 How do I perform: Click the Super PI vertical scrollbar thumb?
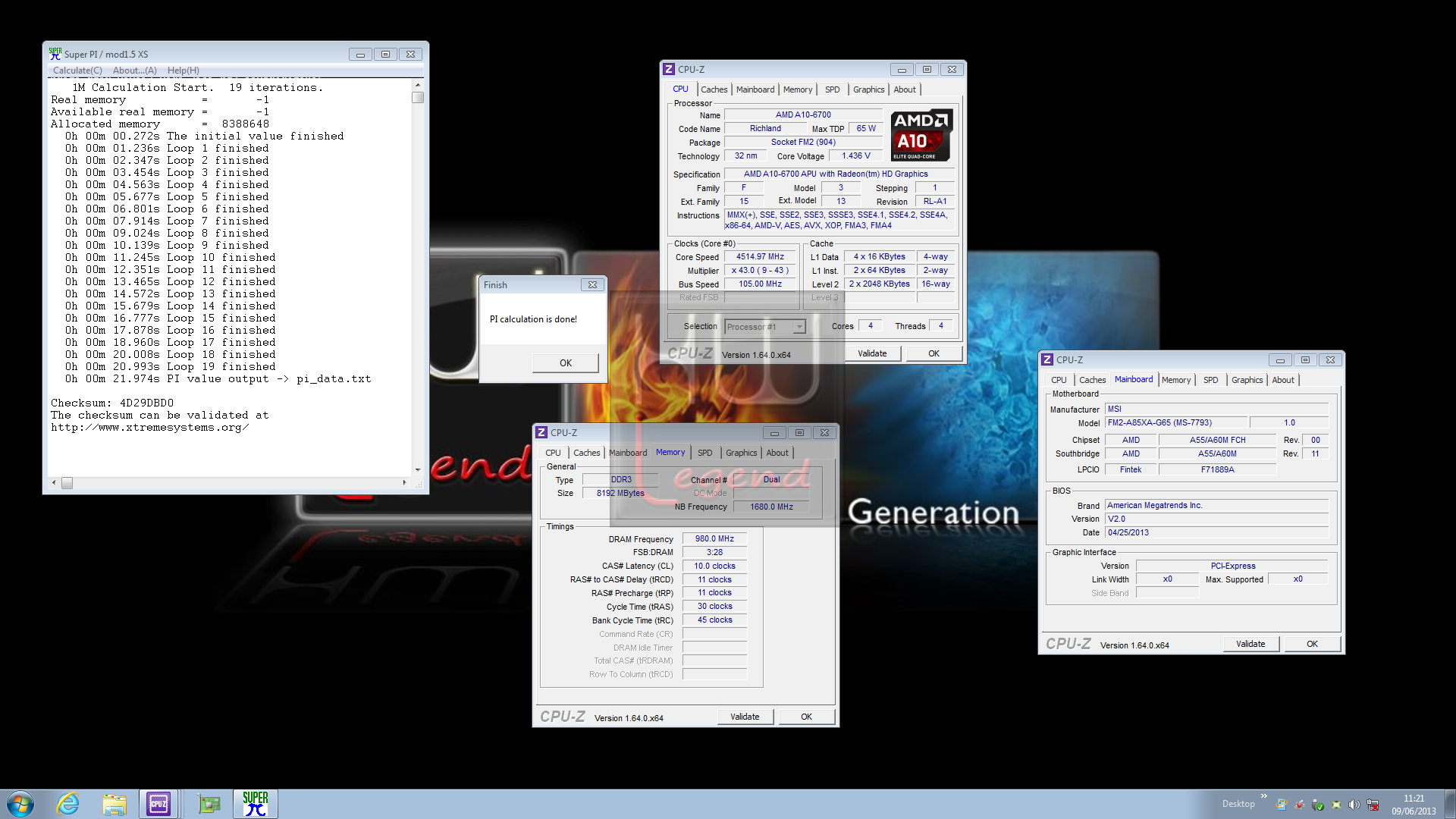pos(418,97)
